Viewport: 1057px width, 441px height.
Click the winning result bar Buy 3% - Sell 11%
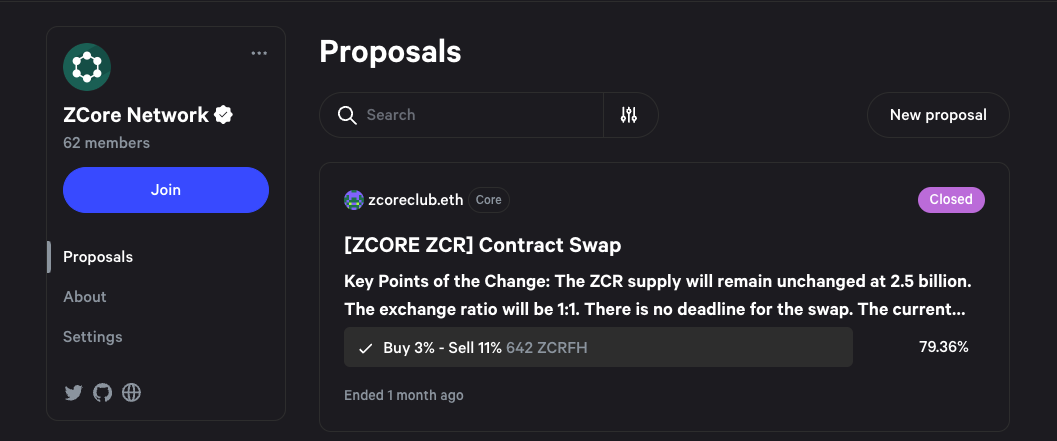(x=598, y=348)
